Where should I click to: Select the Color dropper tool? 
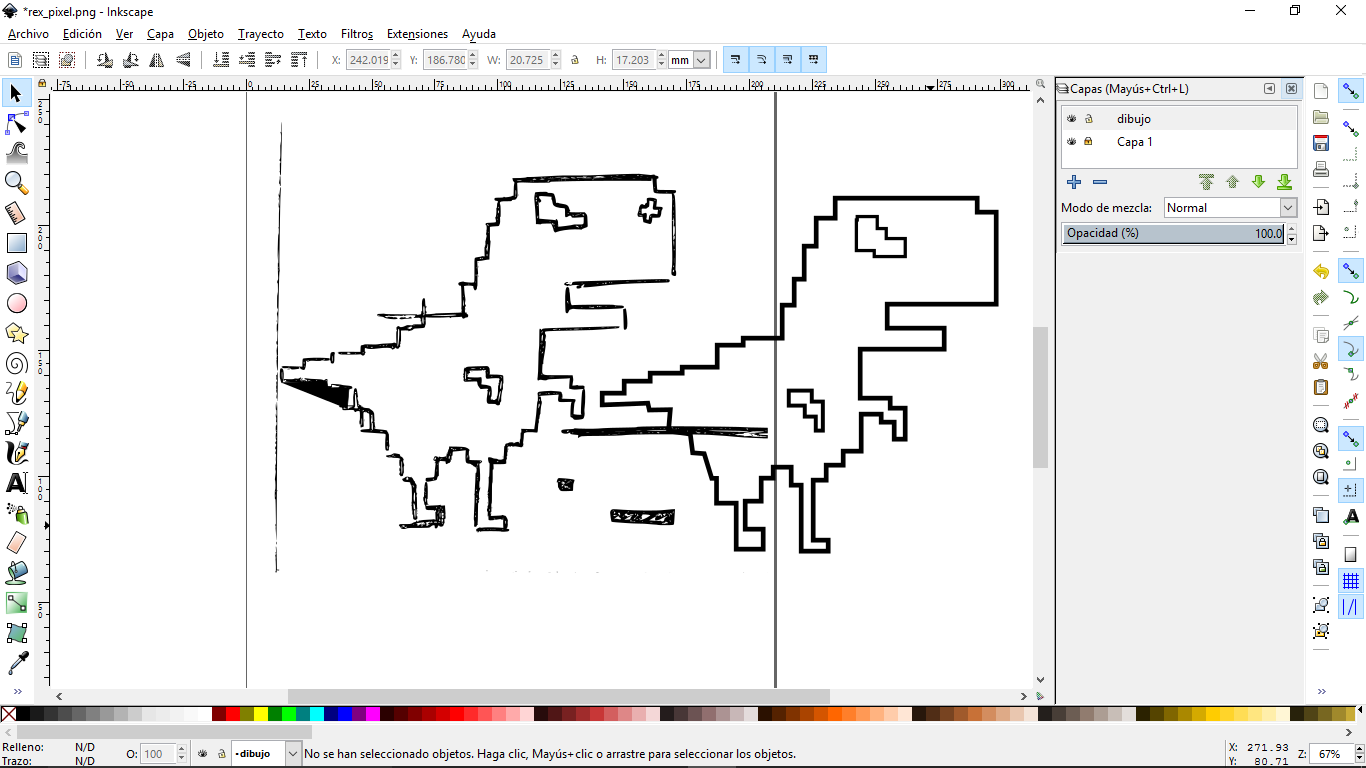[x=17, y=663]
